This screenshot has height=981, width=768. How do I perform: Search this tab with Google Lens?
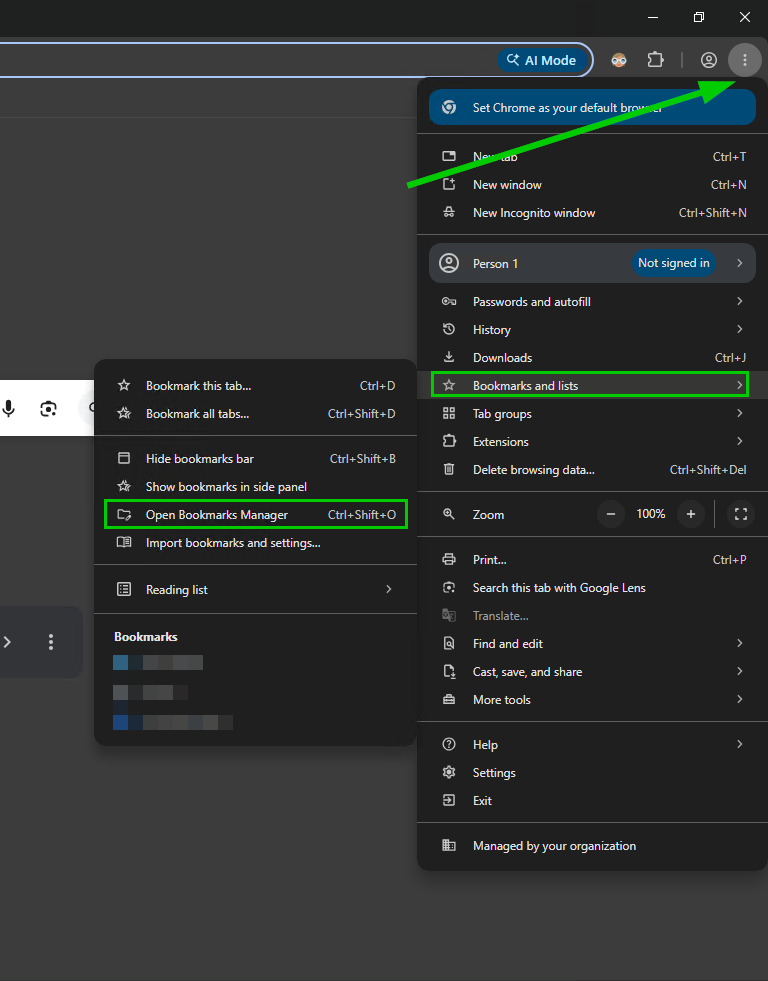pos(592,588)
